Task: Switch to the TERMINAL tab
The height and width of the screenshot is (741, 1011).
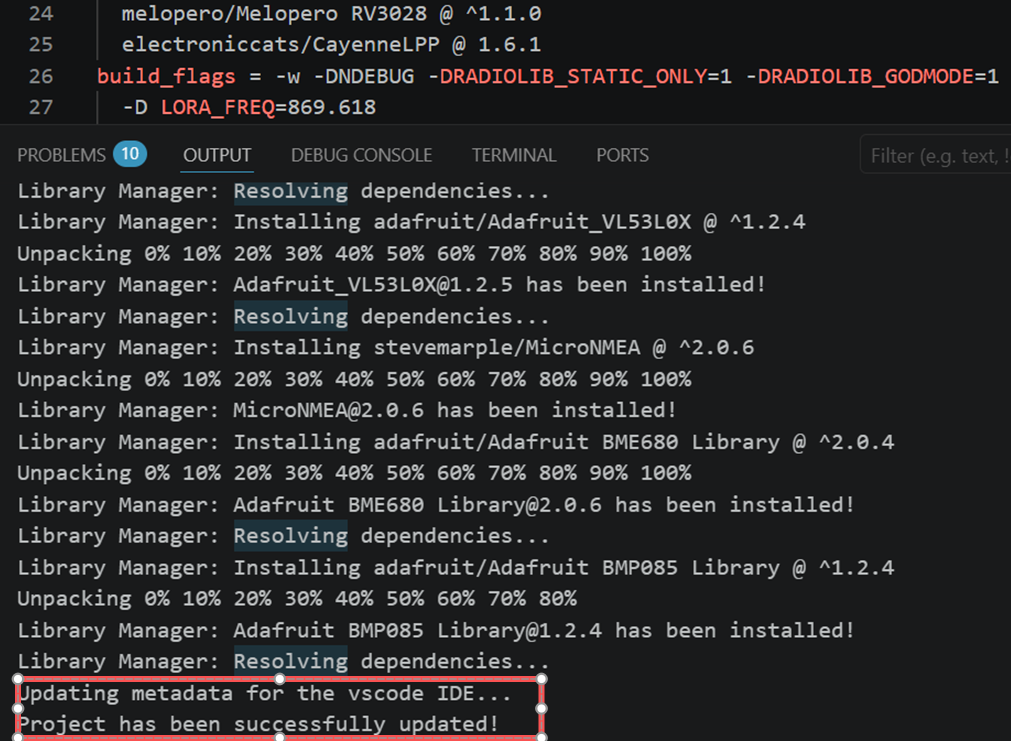Action: click(x=513, y=155)
